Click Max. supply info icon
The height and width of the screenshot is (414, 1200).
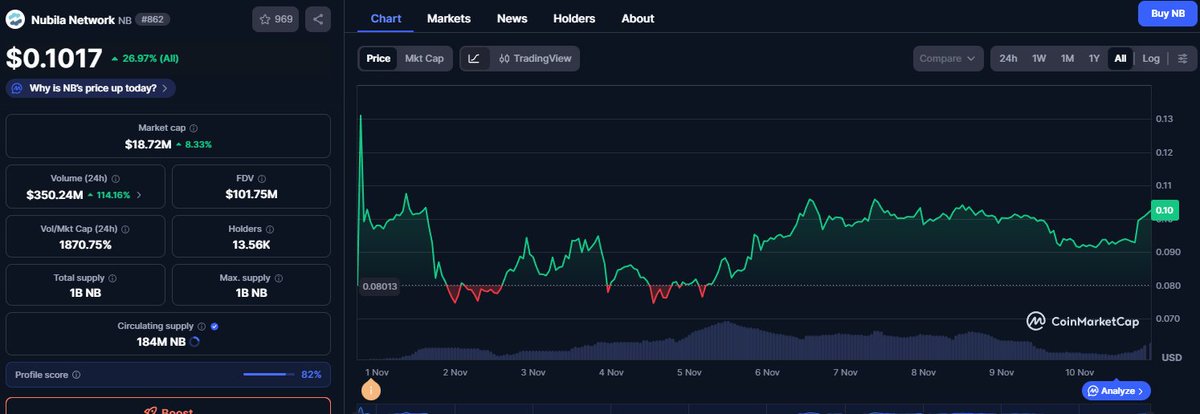[x=279, y=278]
